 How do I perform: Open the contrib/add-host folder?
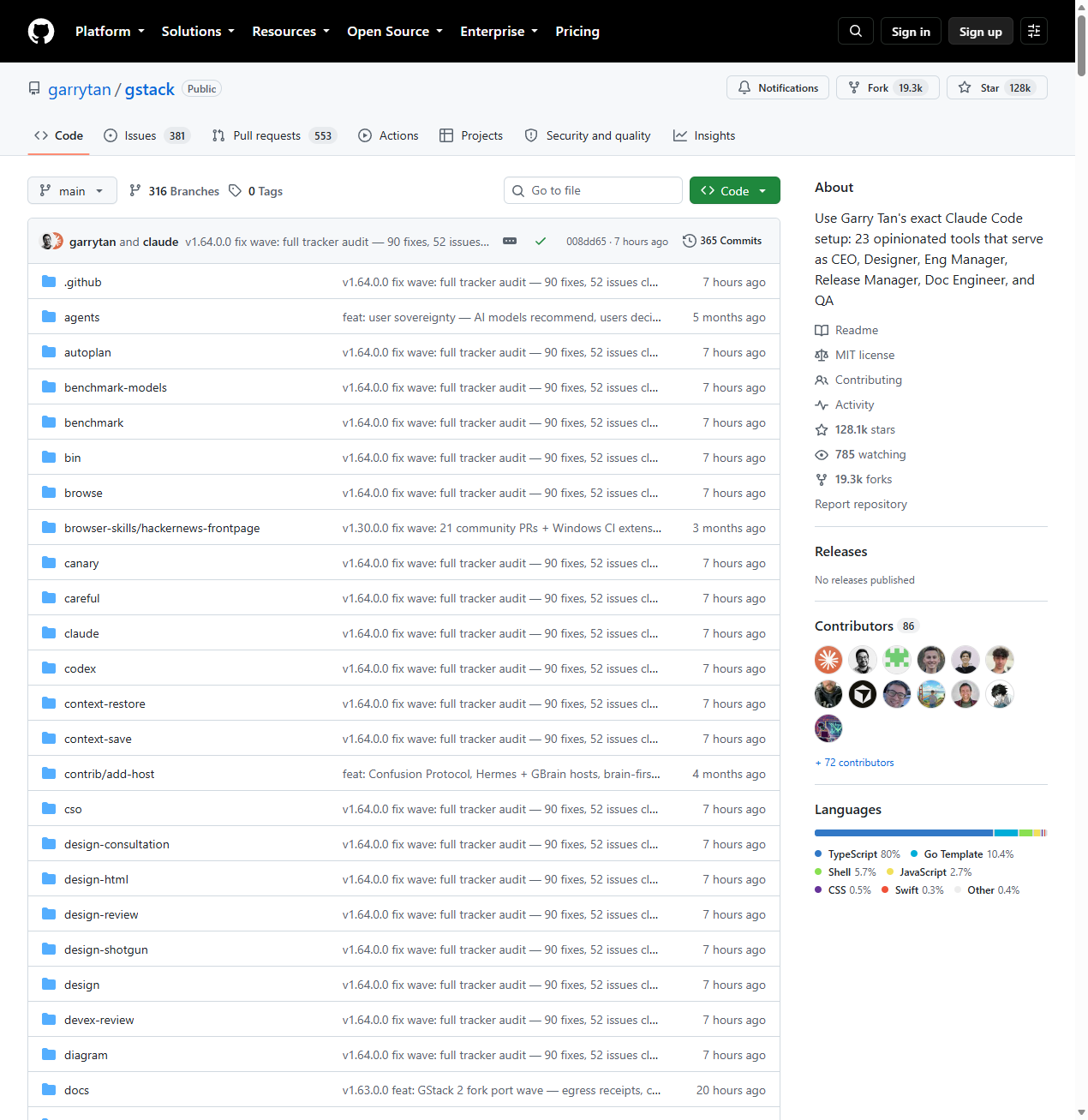coord(109,774)
